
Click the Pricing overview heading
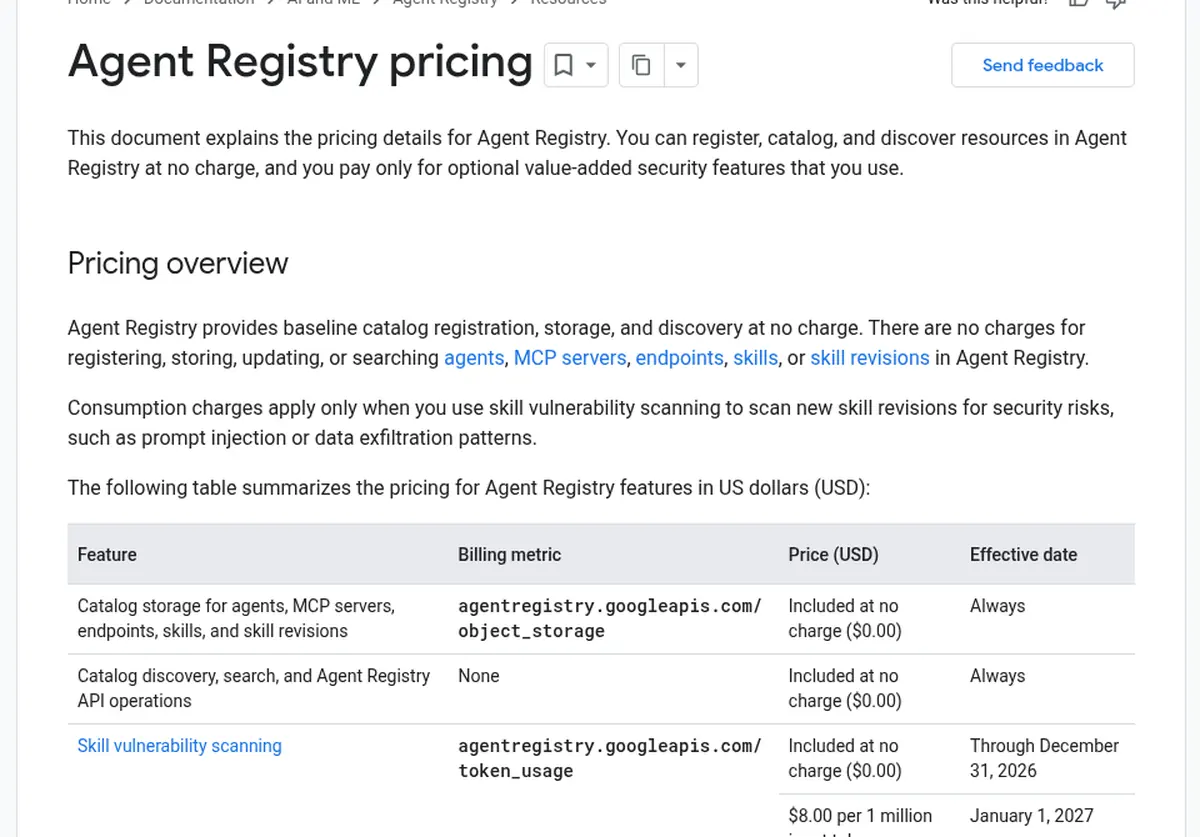pyautogui.click(x=178, y=263)
